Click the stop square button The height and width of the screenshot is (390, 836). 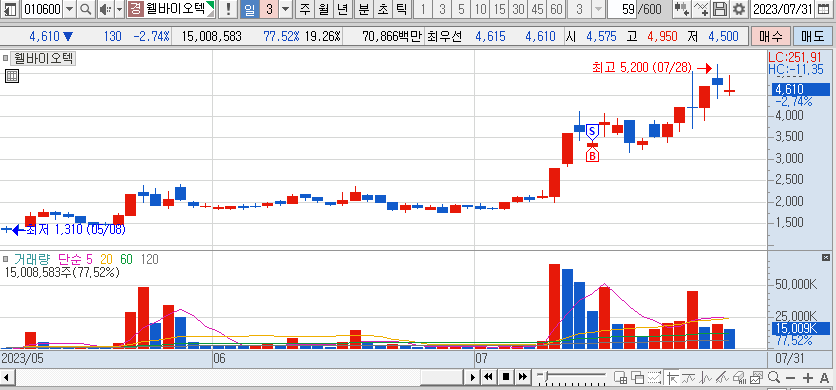click(506, 378)
